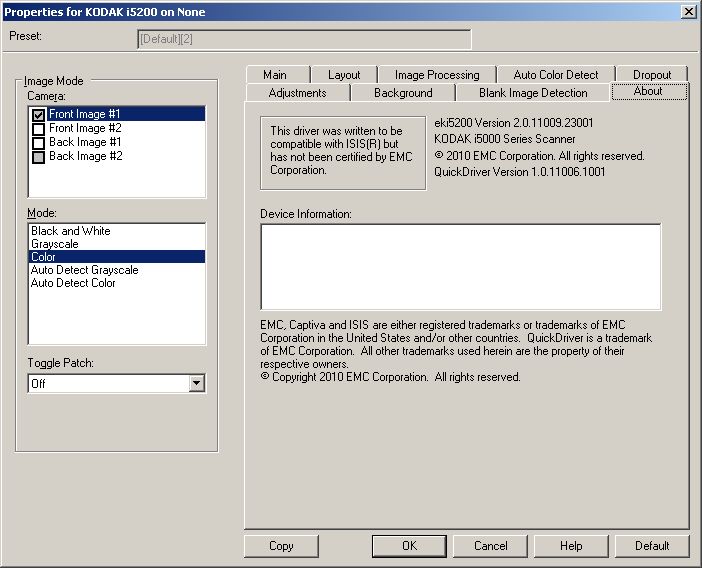Open the Dropout tab

point(651,75)
